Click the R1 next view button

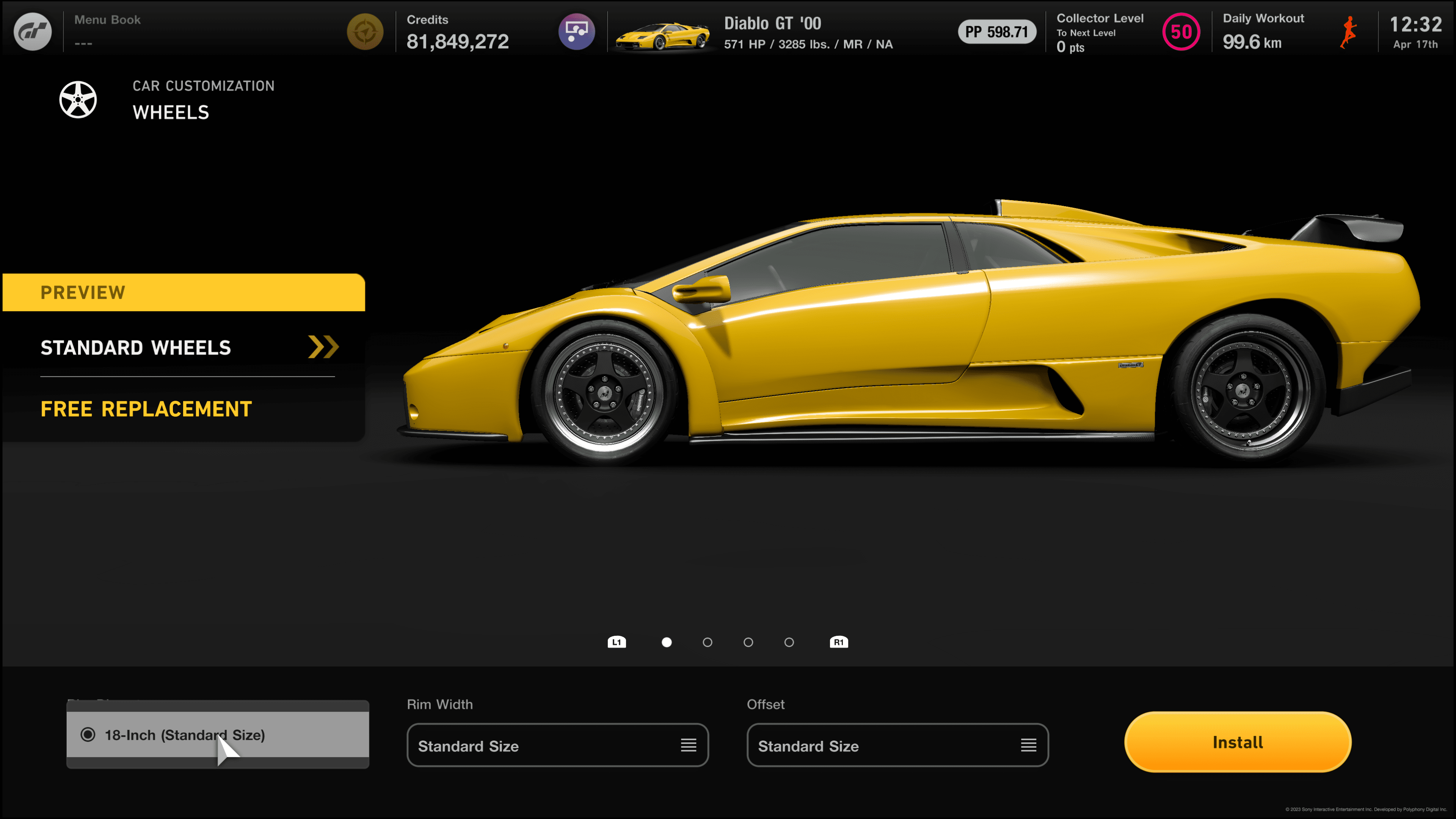(x=839, y=642)
